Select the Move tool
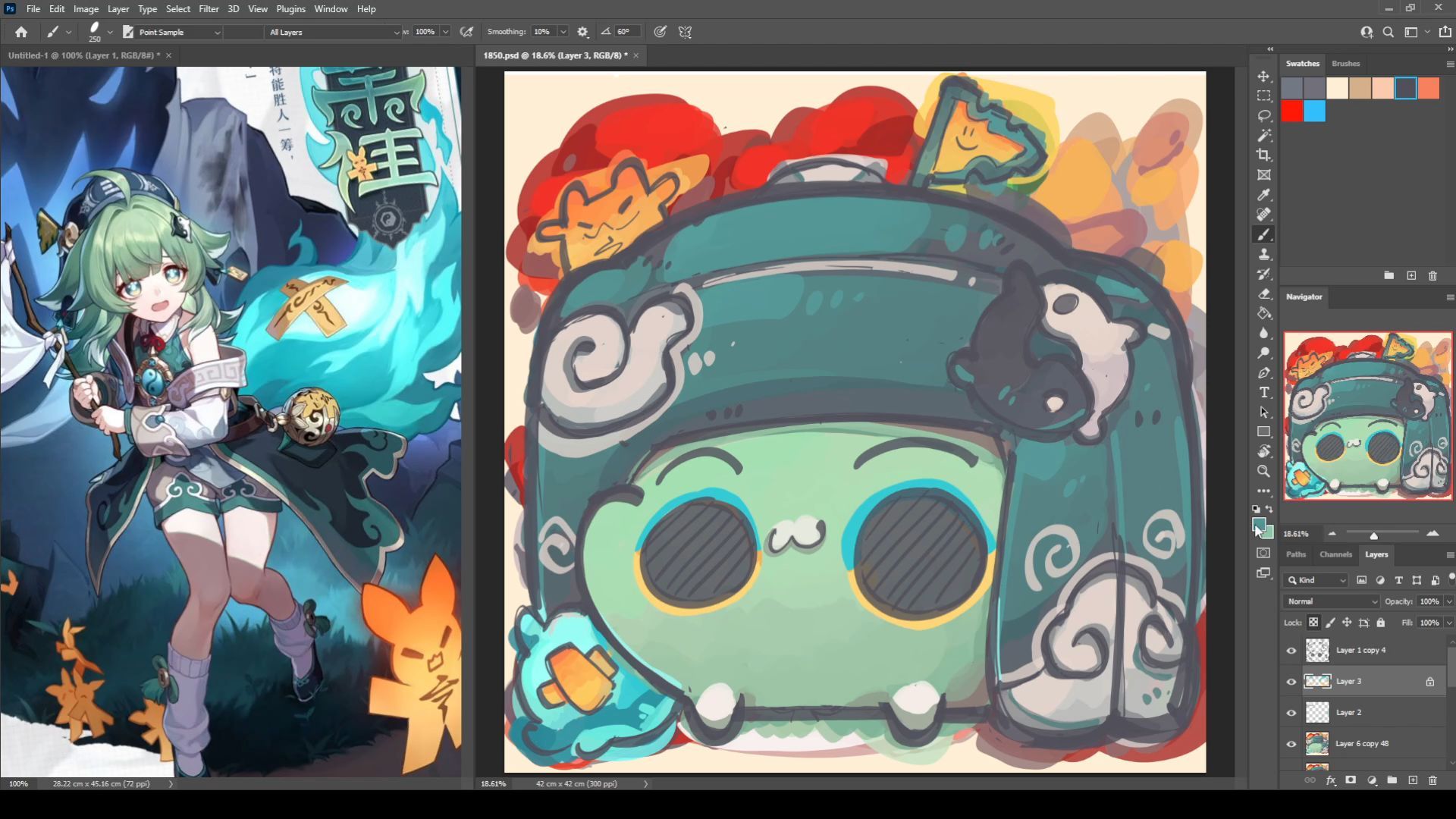The image size is (1456, 819). [1263, 77]
